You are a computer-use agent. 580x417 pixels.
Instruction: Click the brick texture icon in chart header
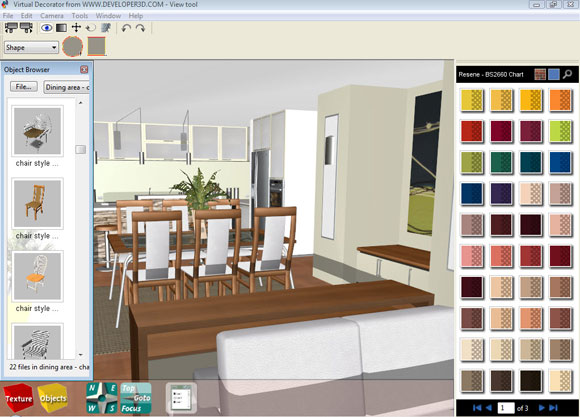pos(540,74)
